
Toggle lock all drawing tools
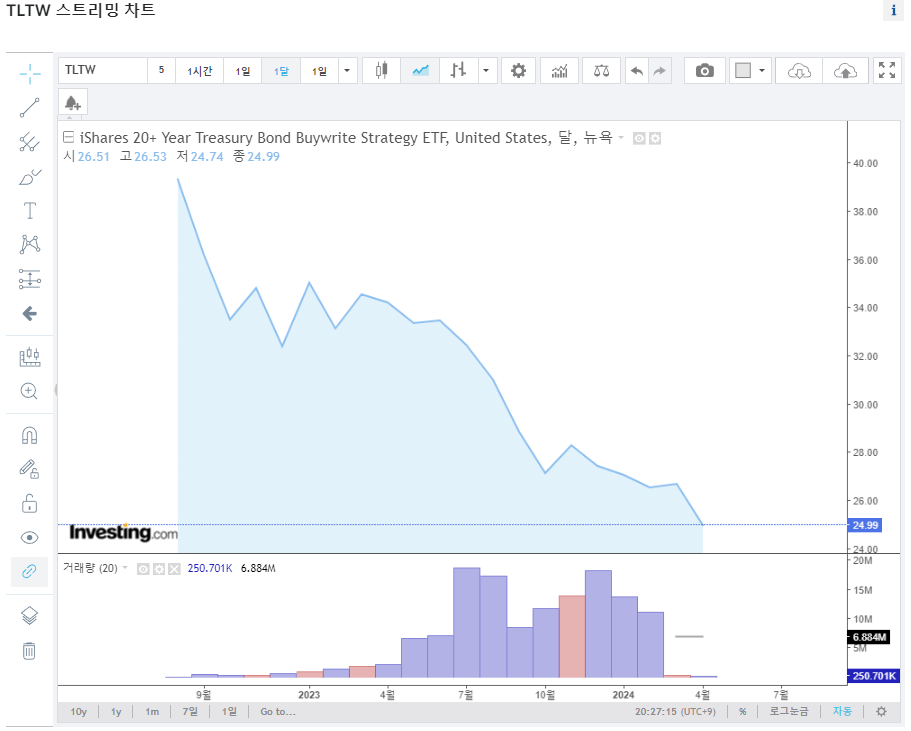tap(30, 503)
